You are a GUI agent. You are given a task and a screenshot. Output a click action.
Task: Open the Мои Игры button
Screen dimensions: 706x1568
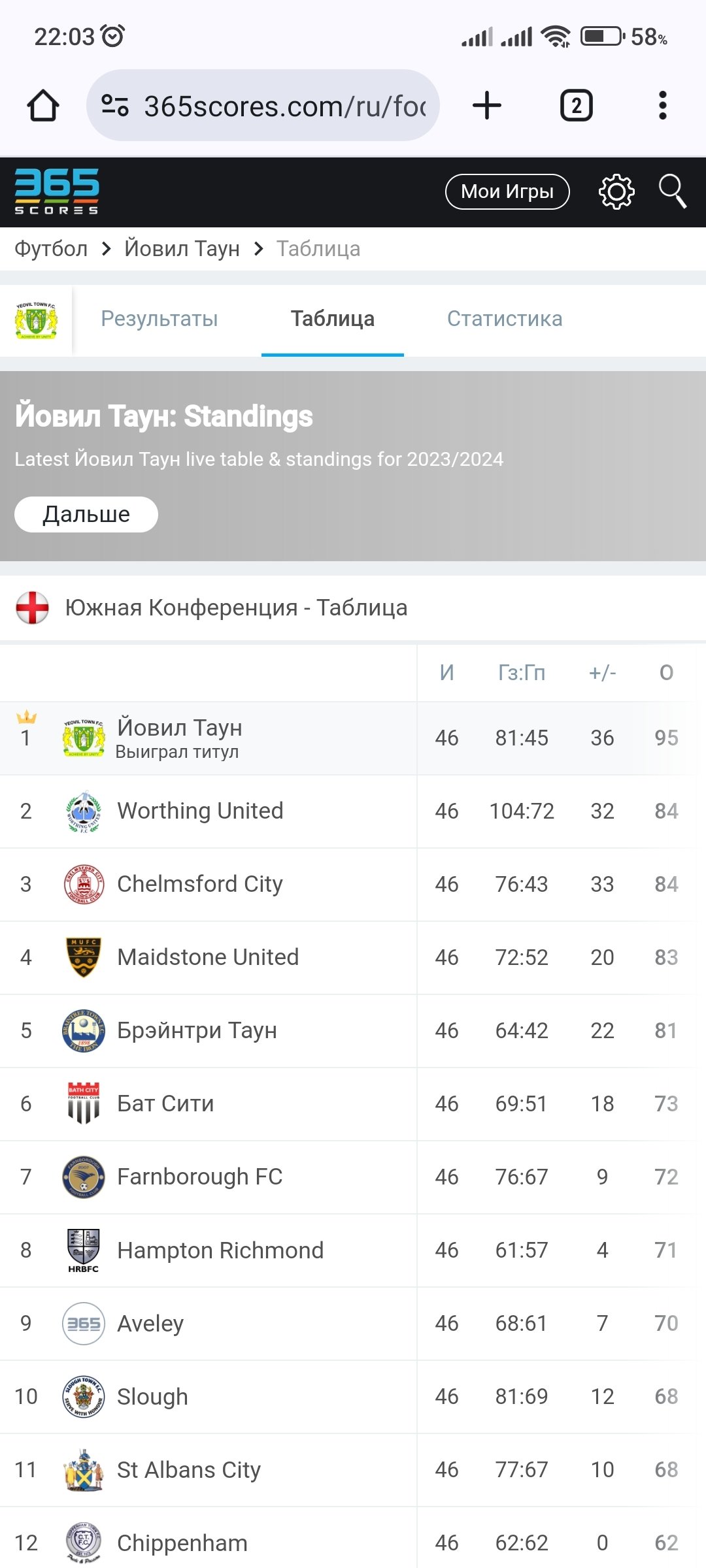(x=507, y=191)
